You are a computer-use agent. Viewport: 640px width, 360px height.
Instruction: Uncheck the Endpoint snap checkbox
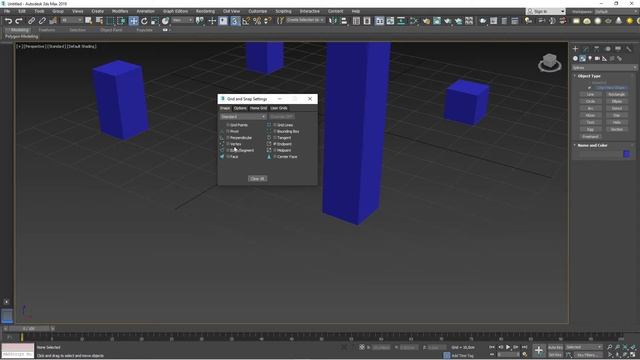275,144
